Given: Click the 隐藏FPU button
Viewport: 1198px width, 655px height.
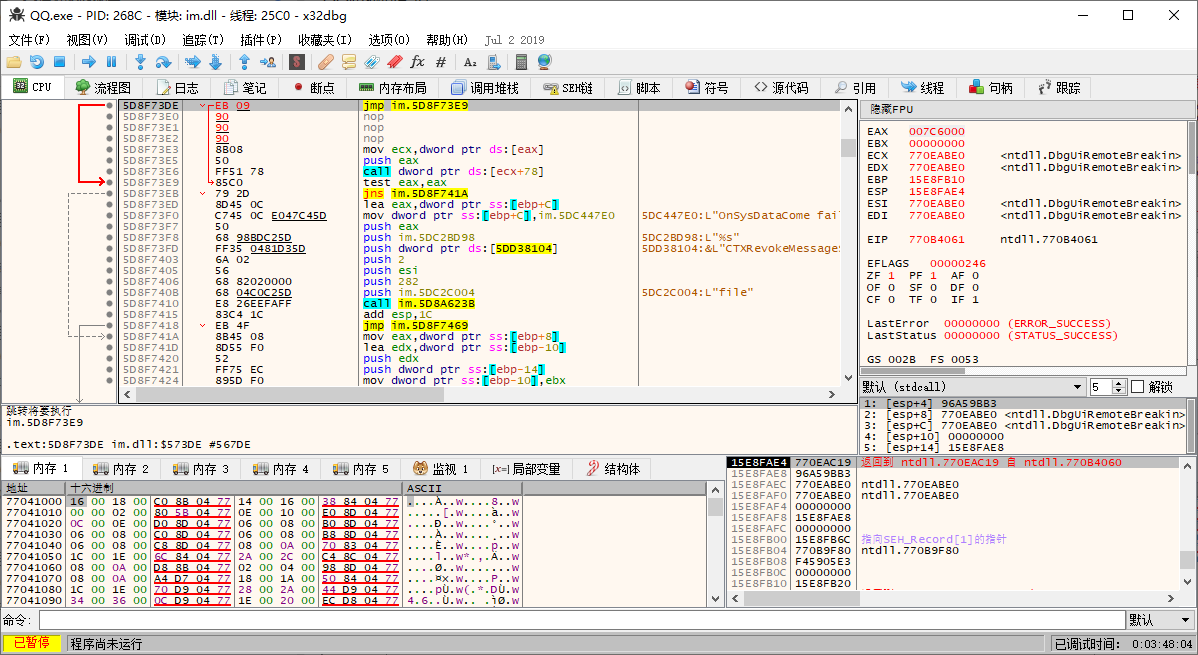Looking at the screenshot, I should tap(891, 109).
